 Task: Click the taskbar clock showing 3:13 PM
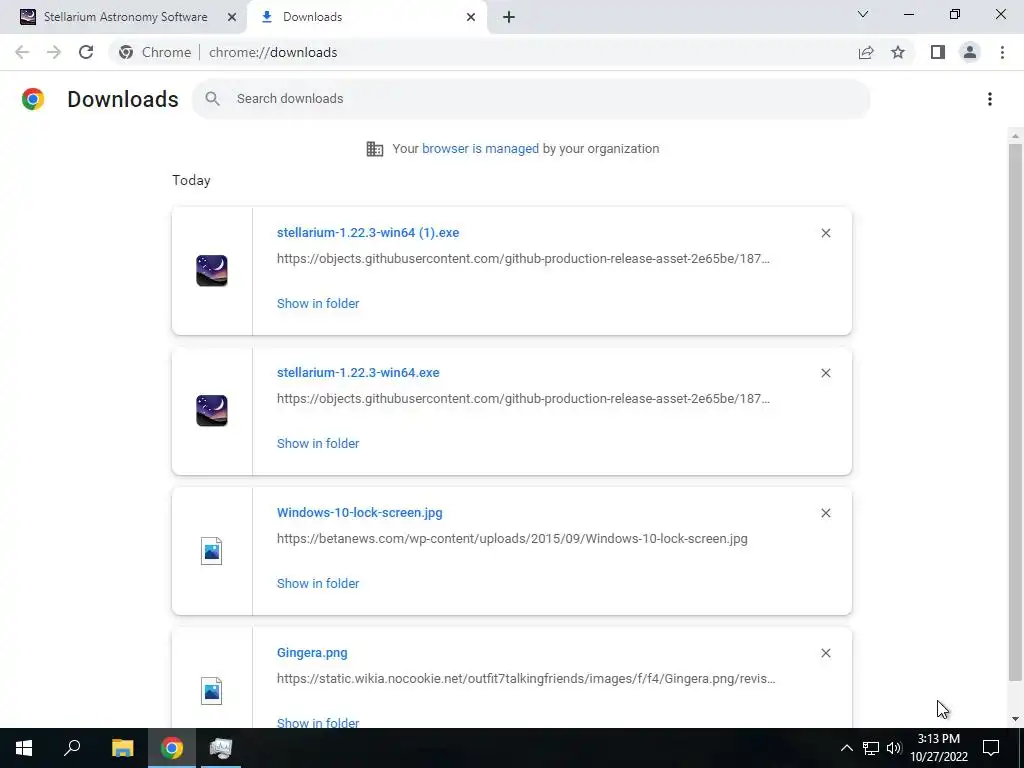tap(939, 748)
